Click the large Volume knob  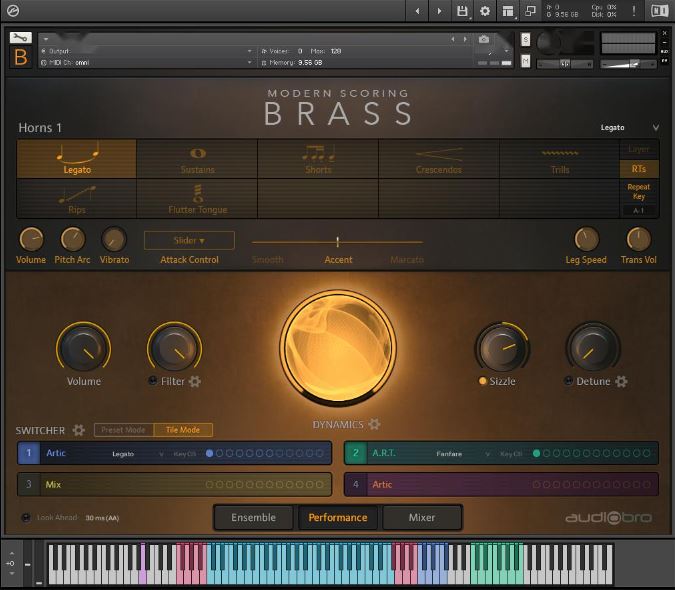coord(84,348)
